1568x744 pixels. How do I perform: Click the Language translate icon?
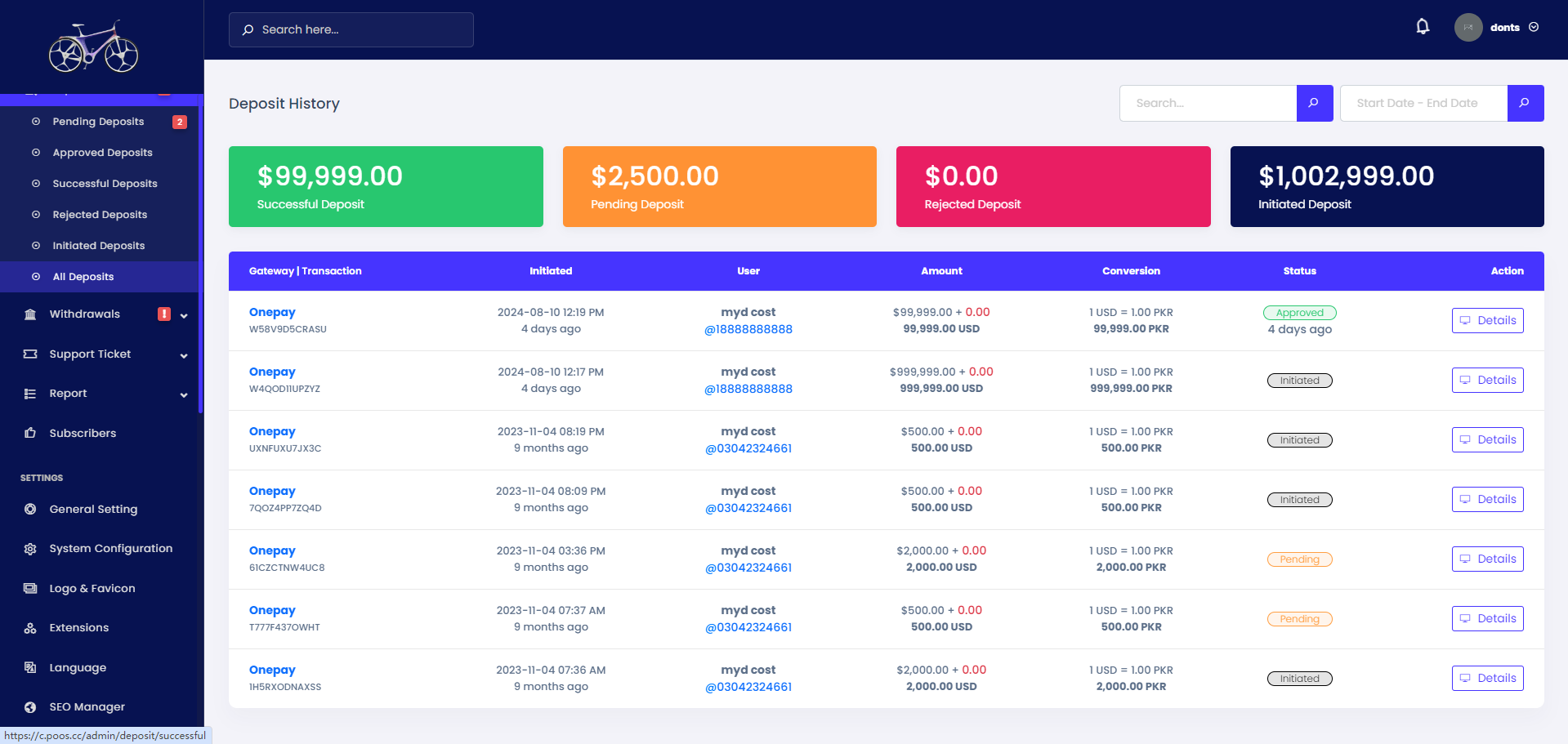pos(30,667)
